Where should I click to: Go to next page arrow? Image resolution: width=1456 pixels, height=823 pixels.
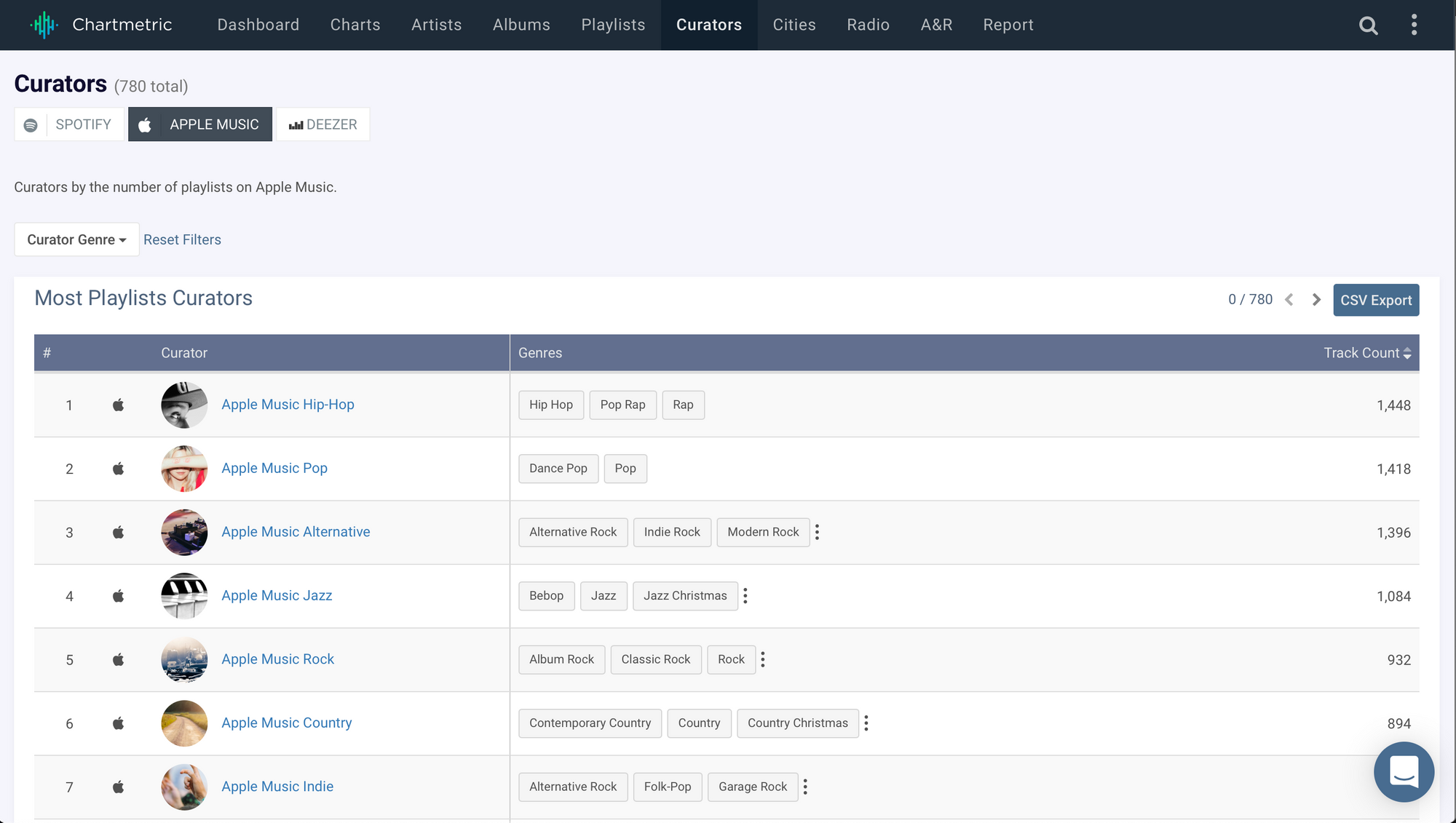[1316, 300]
